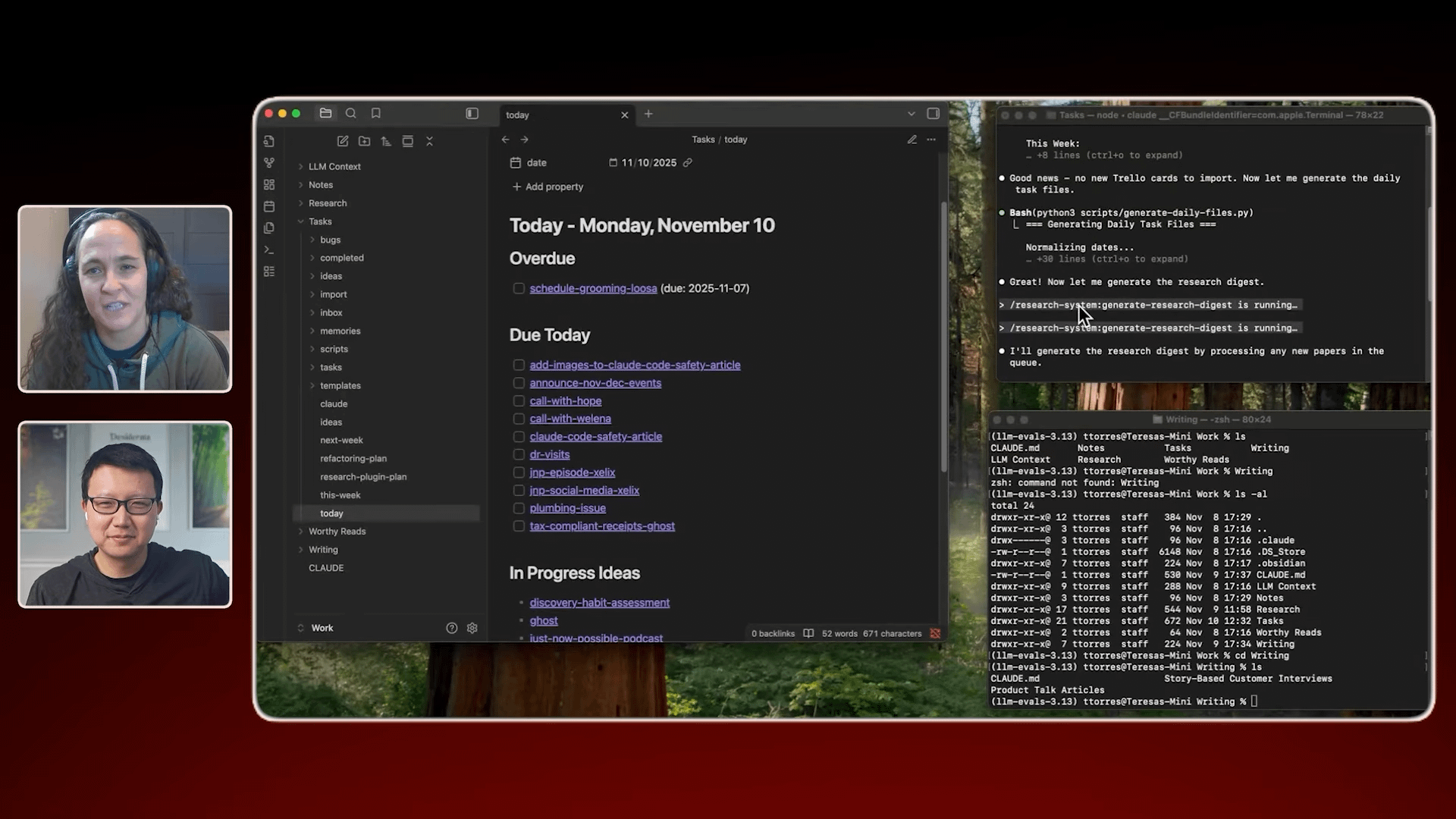
Task: Click Tasks in the breadcrumb path
Action: point(702,140)
